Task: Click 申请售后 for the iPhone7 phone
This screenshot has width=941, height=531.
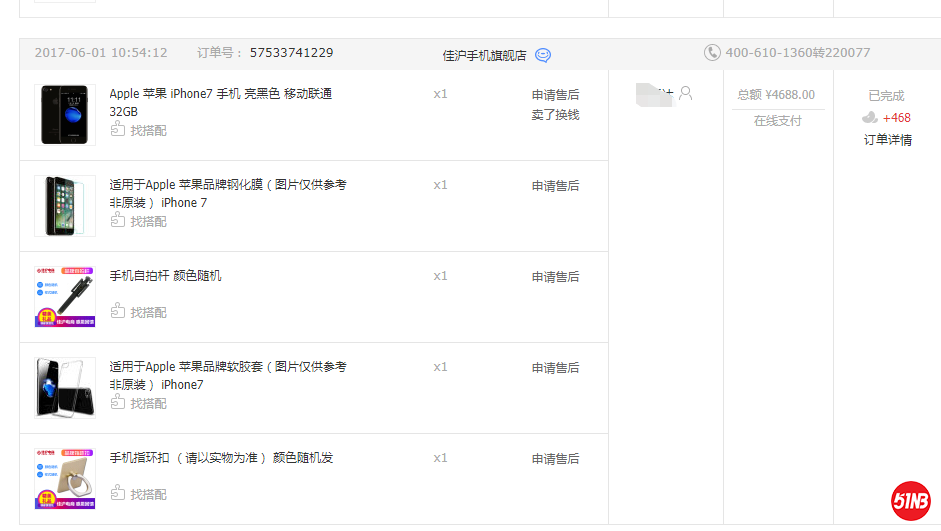Action: (x=555, y=95)
